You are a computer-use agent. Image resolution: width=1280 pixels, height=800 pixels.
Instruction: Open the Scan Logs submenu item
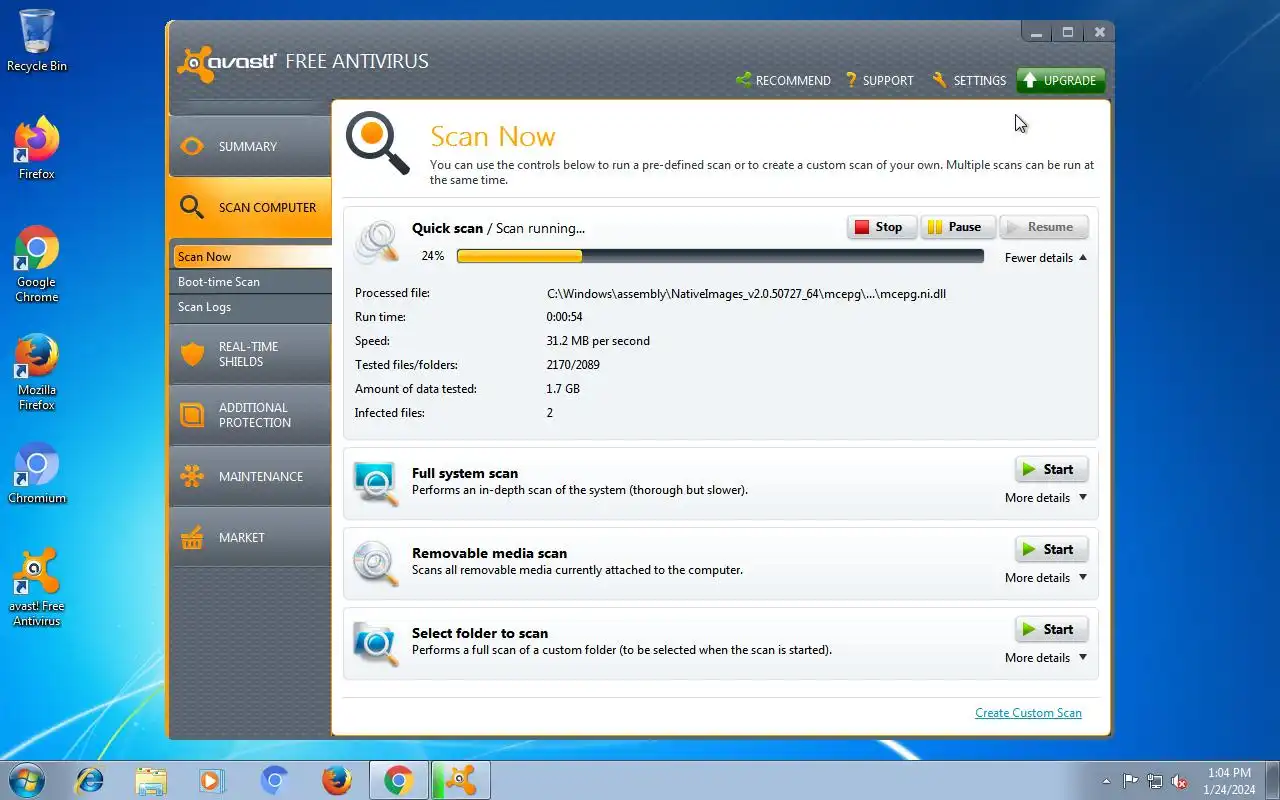coord(251,307)
